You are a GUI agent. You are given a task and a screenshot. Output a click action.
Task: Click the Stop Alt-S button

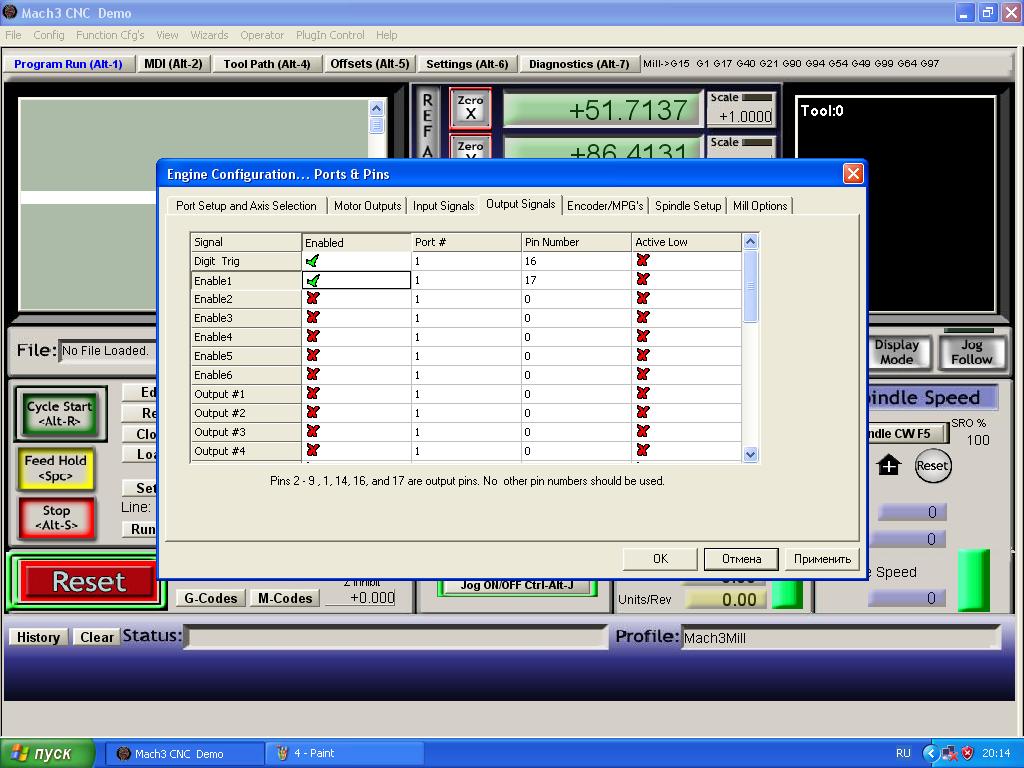(56, 518)
